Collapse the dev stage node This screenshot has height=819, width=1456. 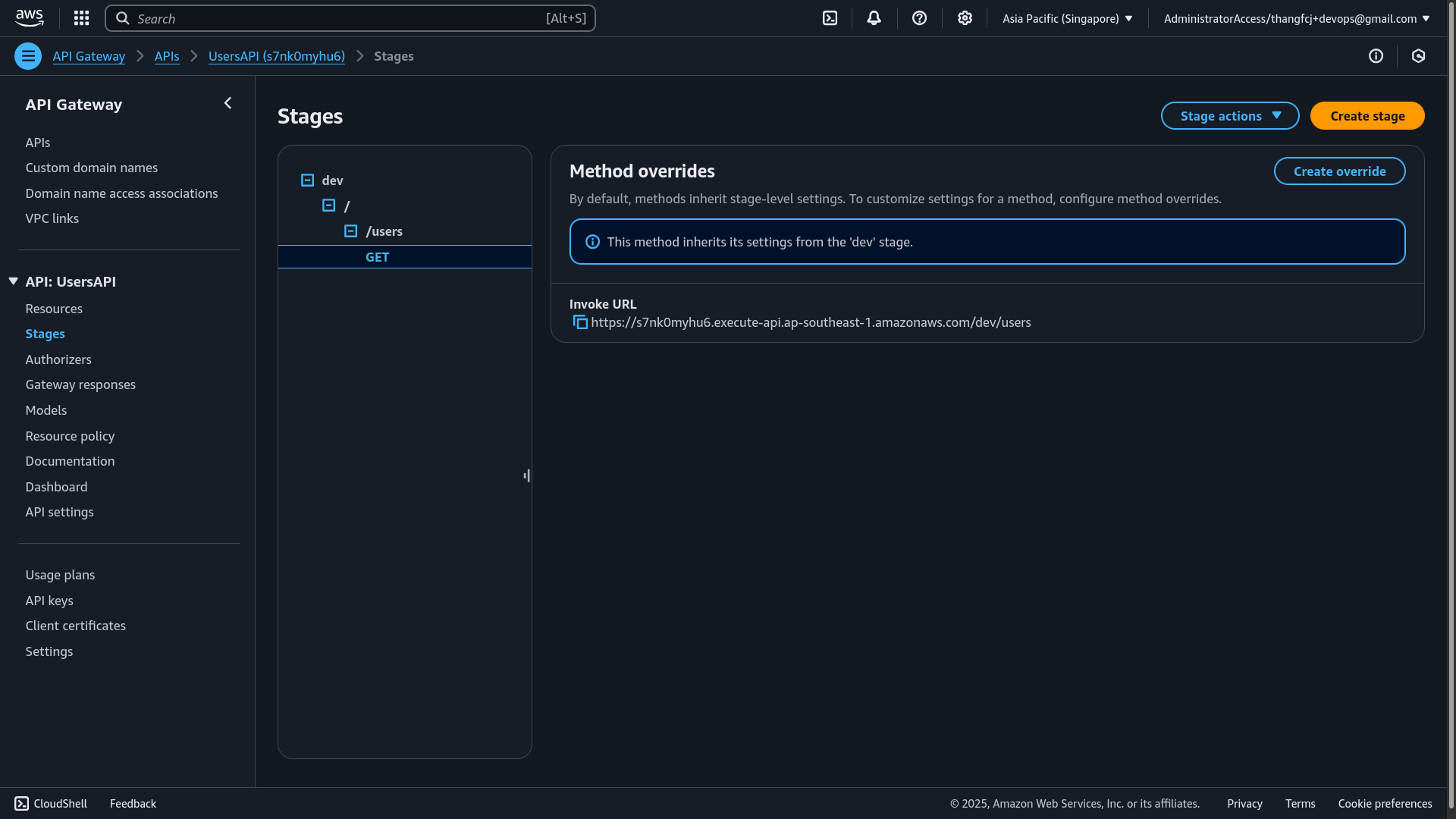[307, 180]
